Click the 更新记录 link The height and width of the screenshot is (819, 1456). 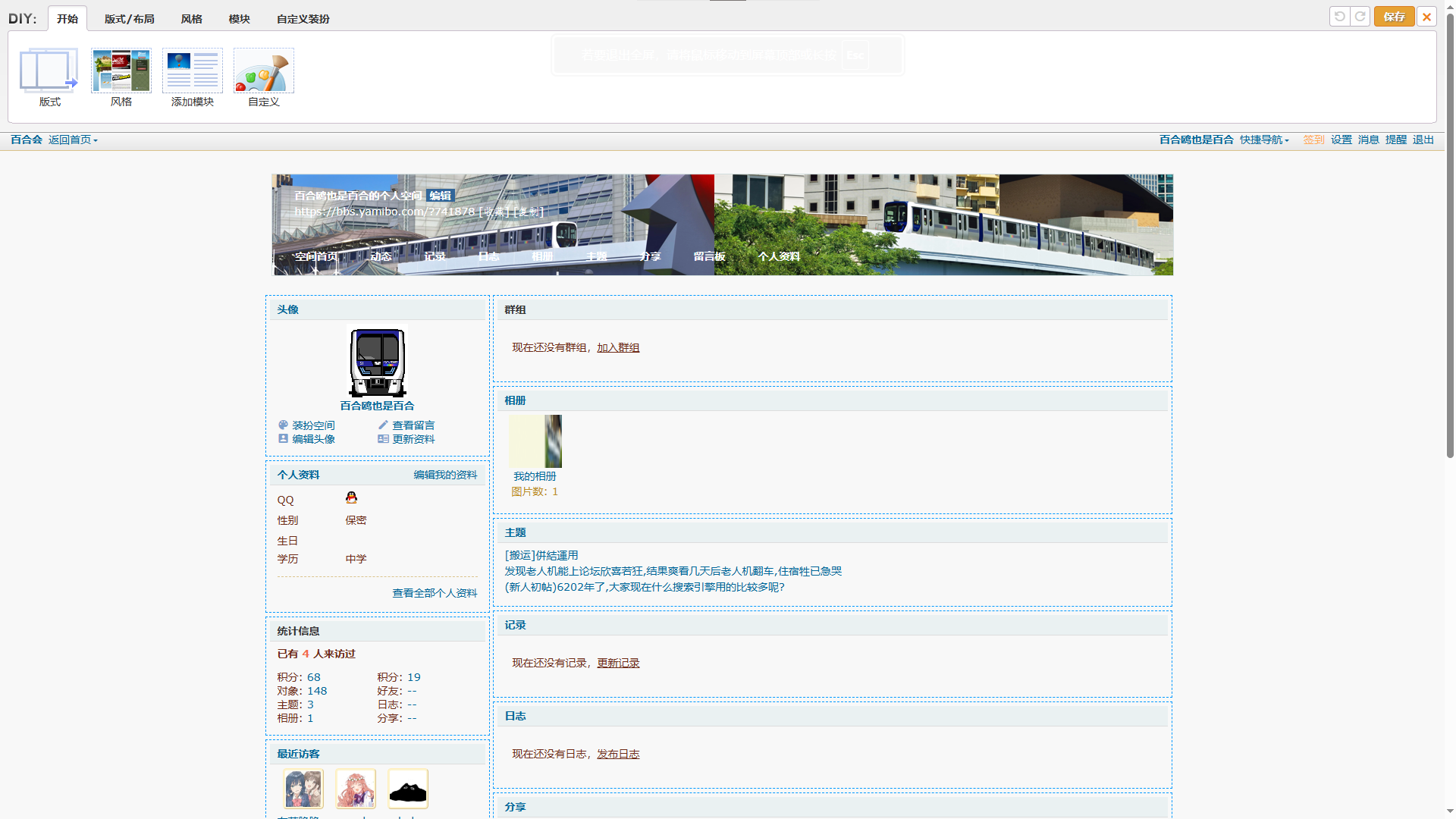618,663
